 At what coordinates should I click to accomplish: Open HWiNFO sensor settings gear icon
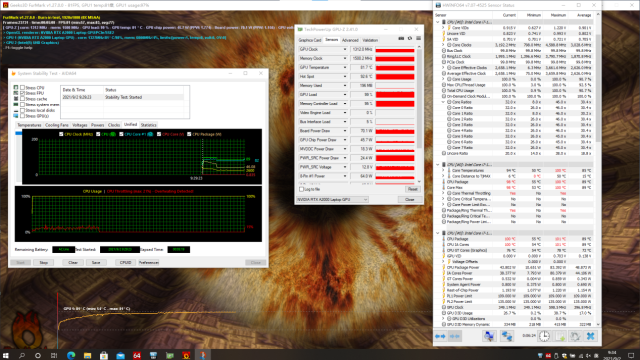point(575,336)
